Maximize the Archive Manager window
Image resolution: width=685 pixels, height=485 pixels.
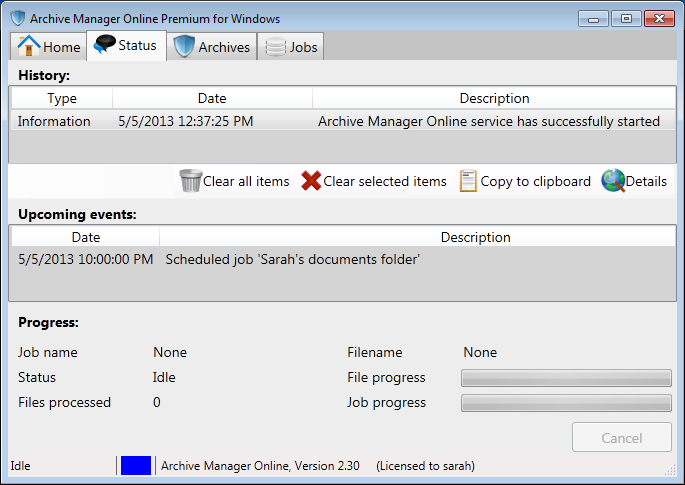(626, 19)
